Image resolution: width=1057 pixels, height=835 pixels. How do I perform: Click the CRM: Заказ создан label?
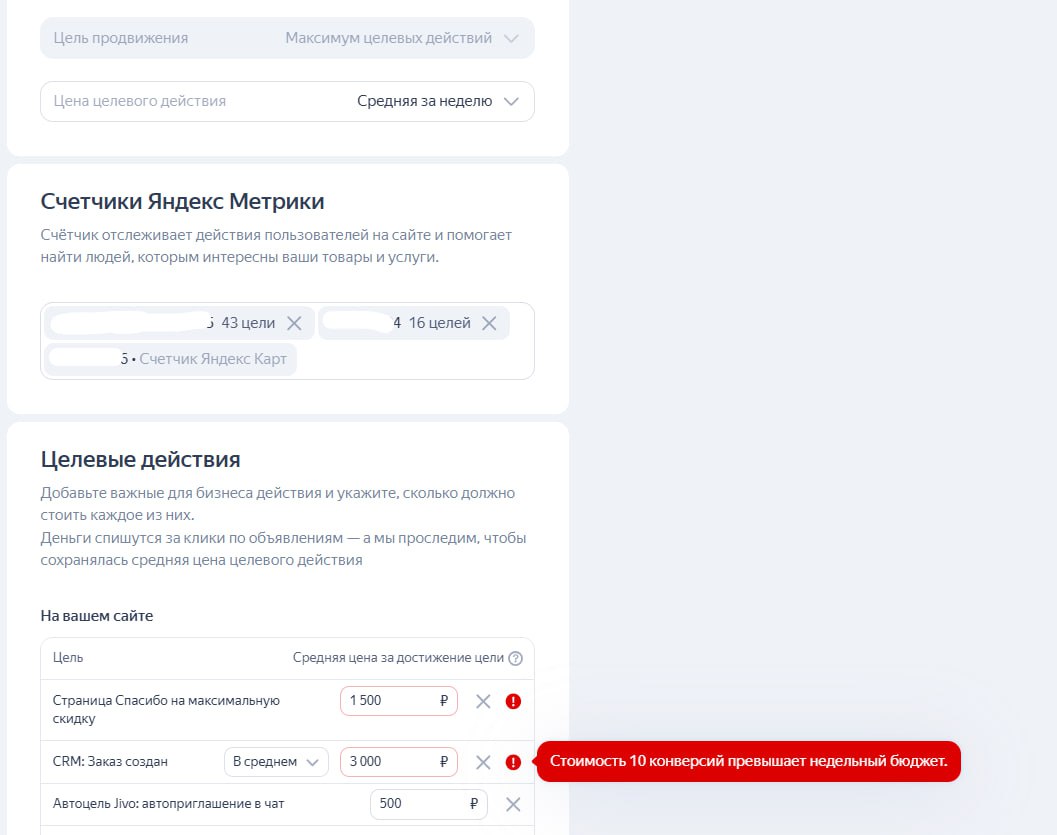tap(110, 762)
